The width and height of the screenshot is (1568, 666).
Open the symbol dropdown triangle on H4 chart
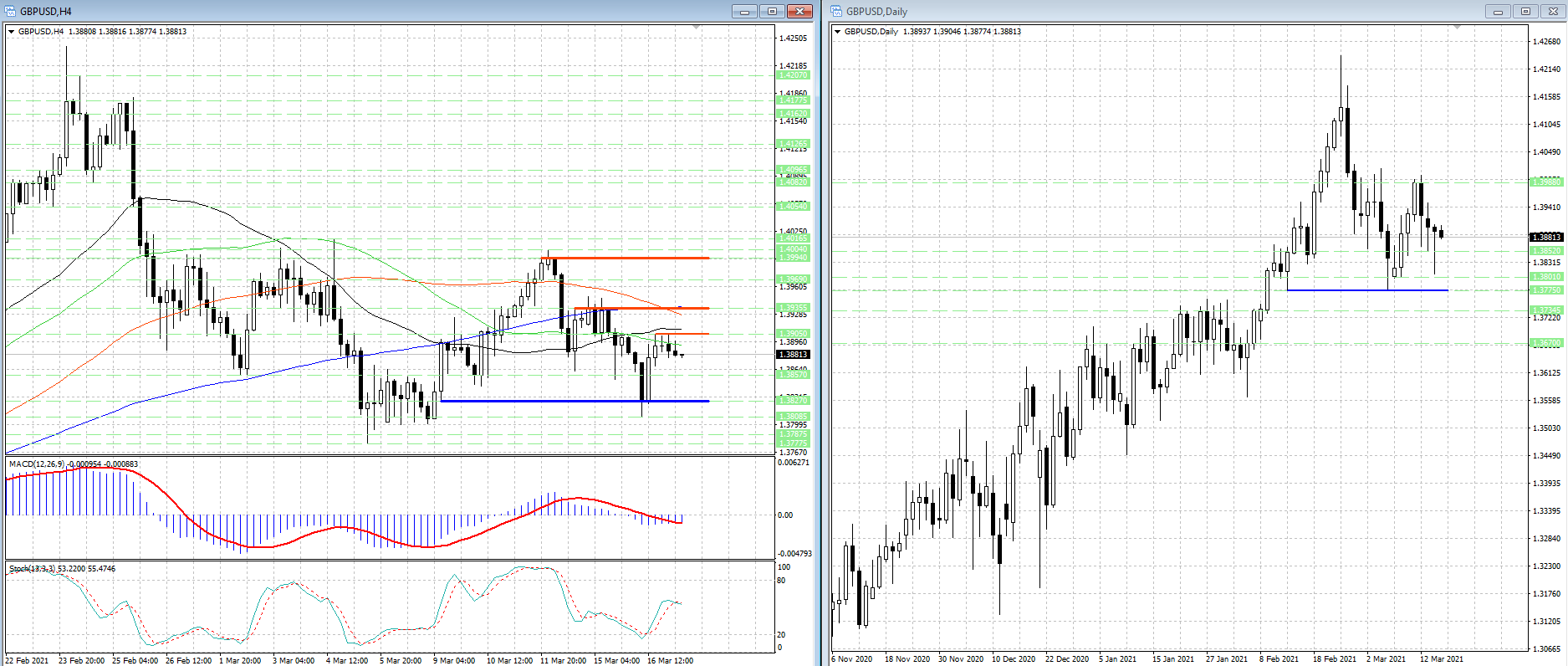tap(12, 32)
